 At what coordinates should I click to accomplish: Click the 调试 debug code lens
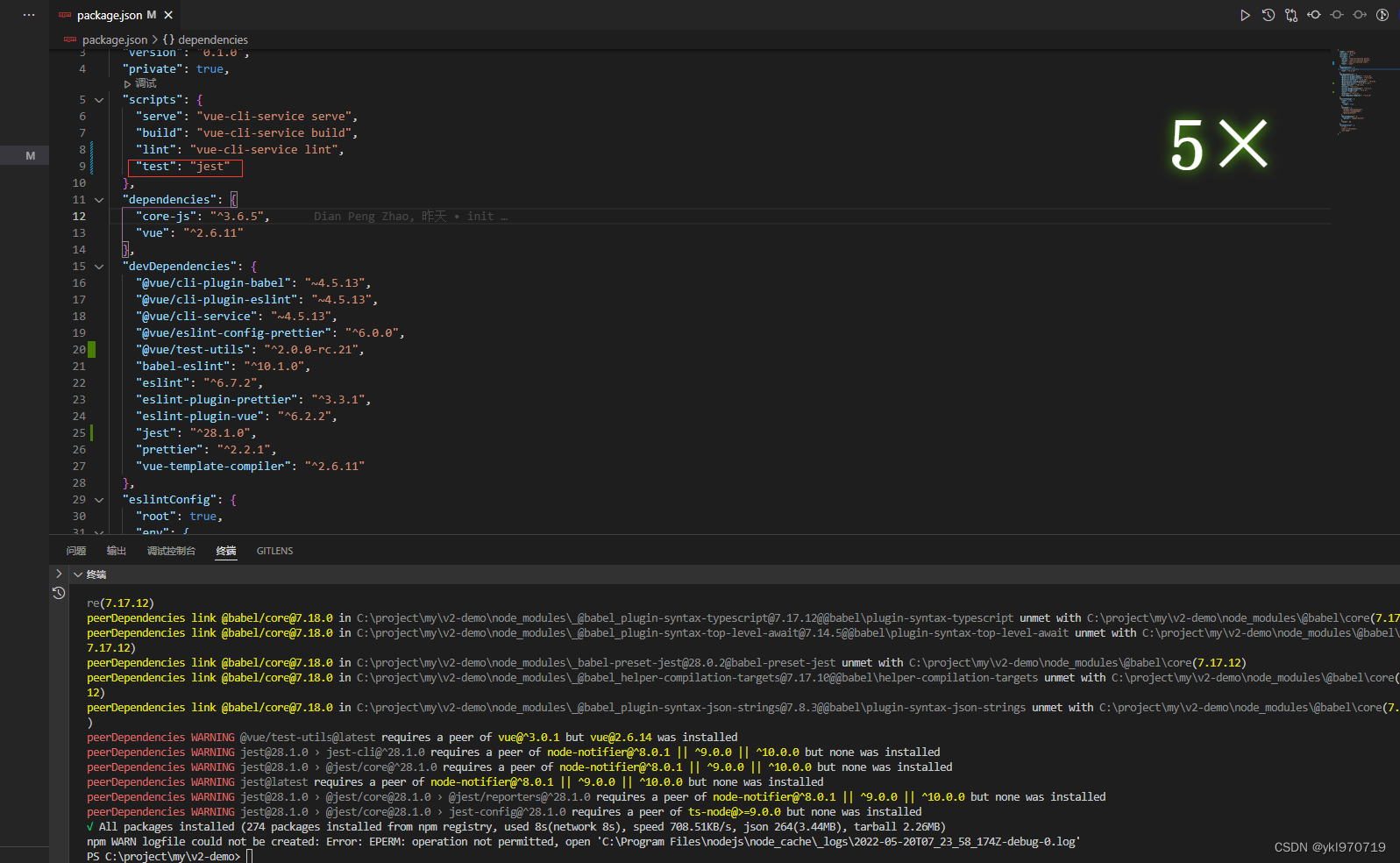[140, 83]
